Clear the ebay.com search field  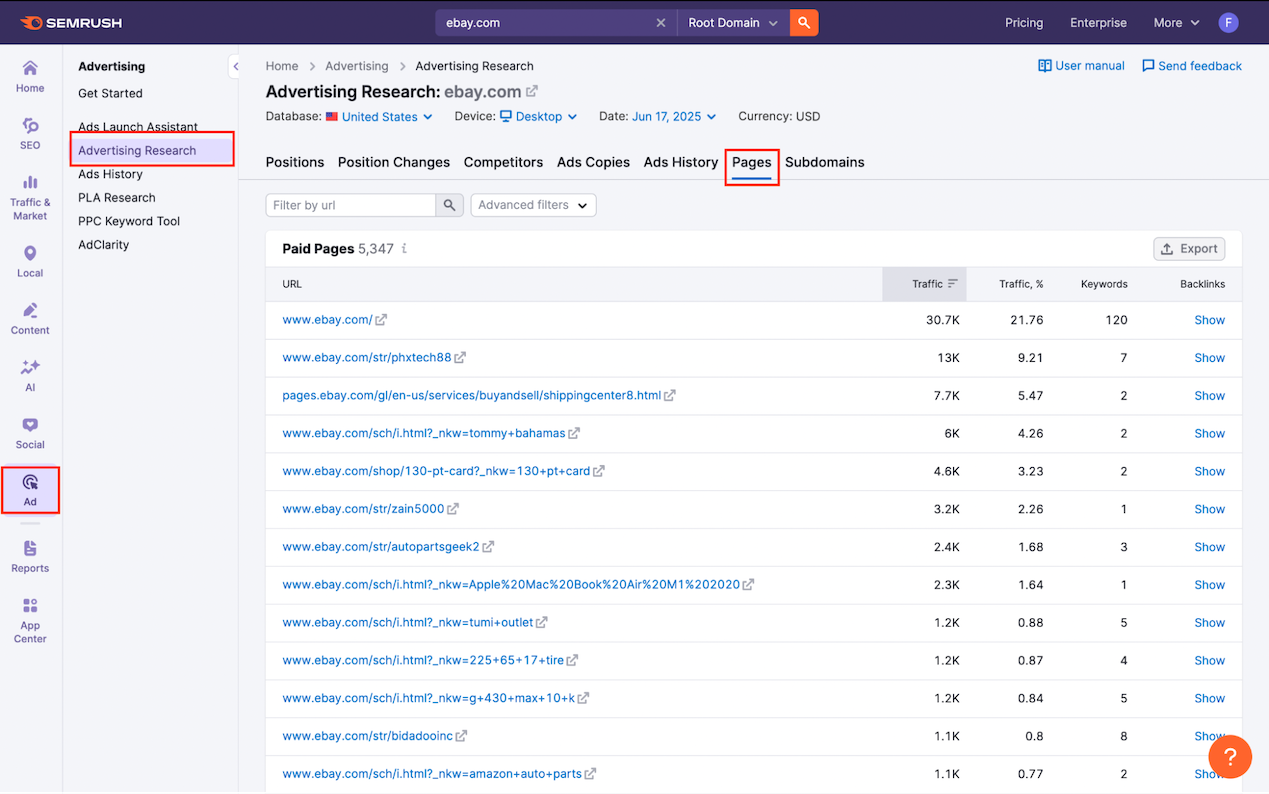pos(660,23)
